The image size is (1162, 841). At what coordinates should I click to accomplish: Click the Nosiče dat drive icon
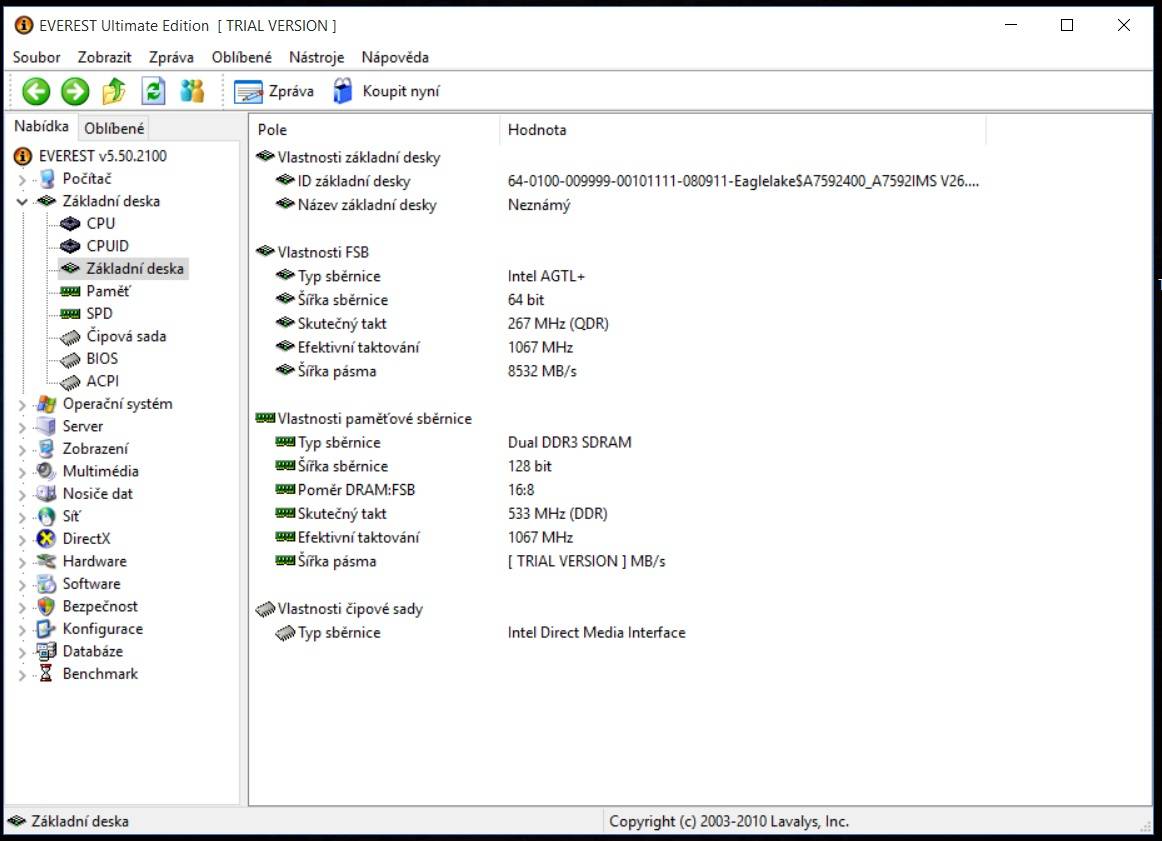46,493
